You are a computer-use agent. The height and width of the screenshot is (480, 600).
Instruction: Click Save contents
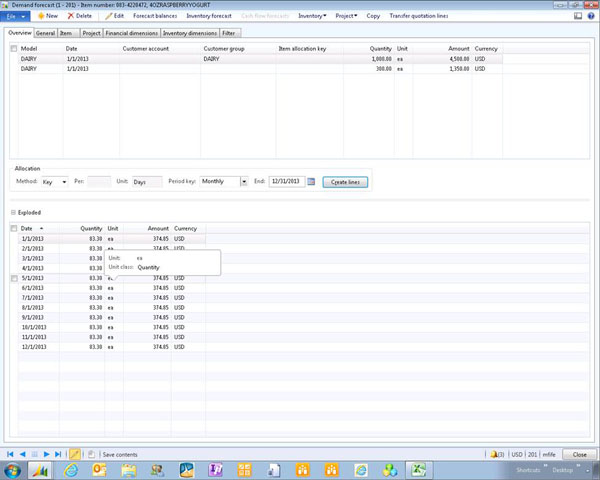120,455
